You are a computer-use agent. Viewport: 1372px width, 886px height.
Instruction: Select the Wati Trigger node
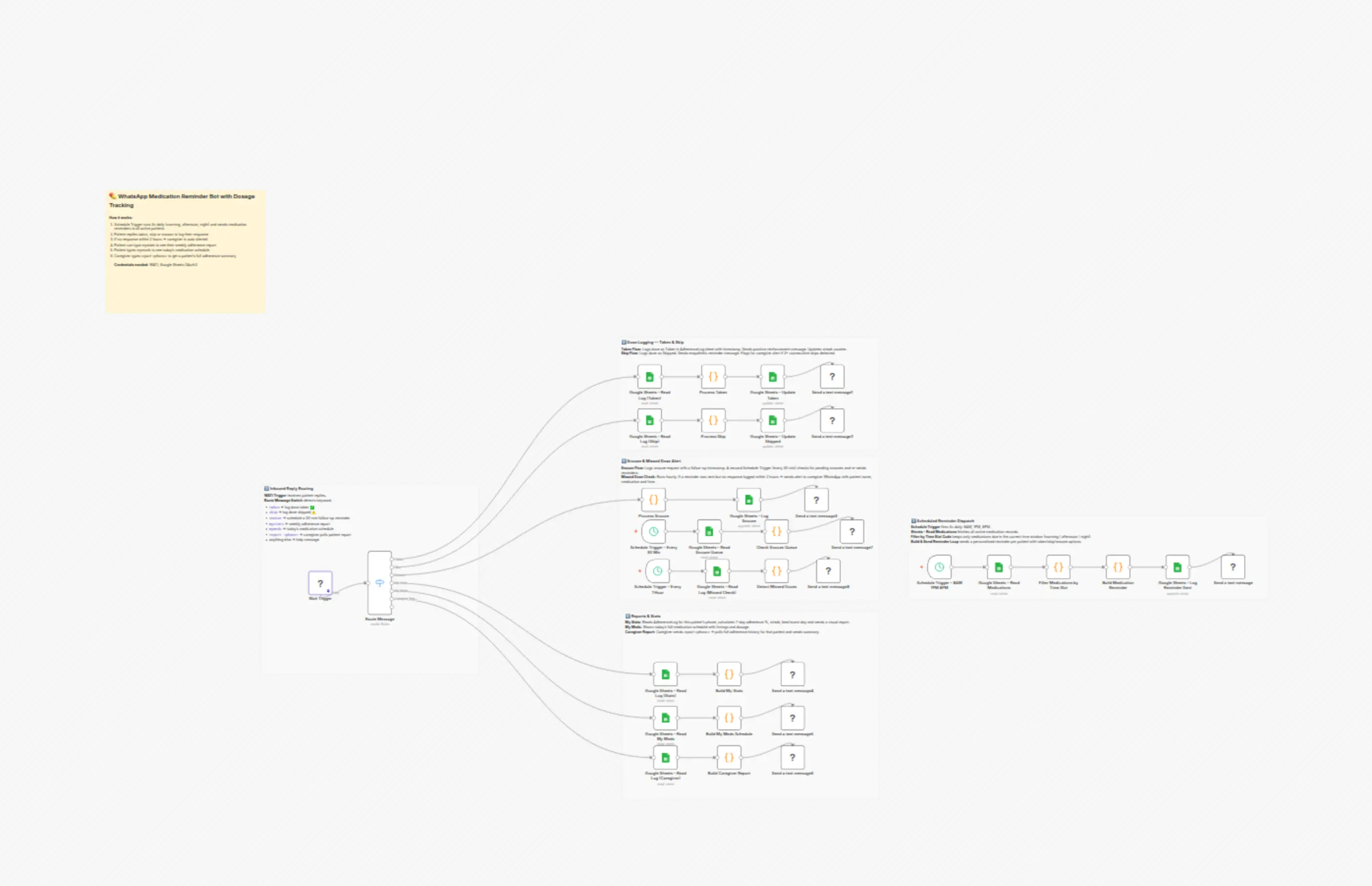pos(320,583)
